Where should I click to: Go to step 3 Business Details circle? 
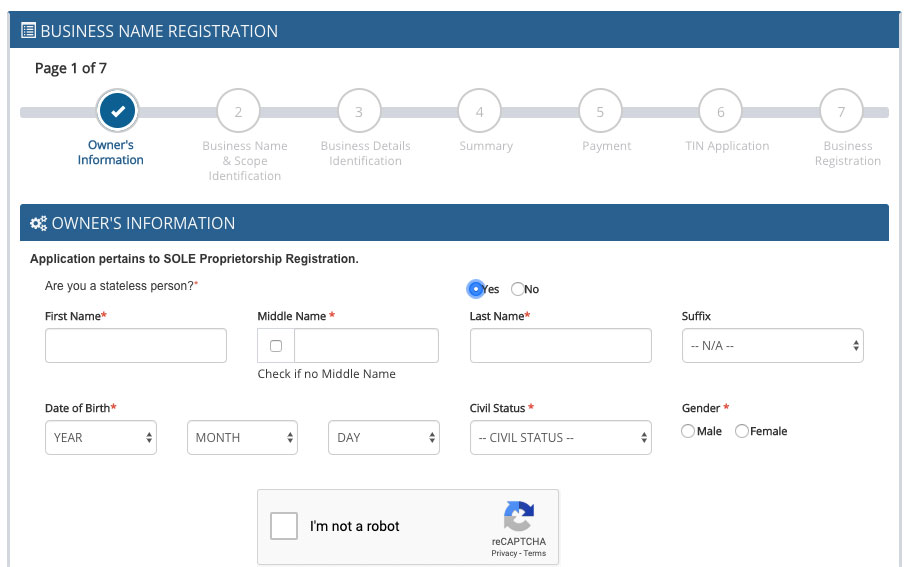point(359,111)
